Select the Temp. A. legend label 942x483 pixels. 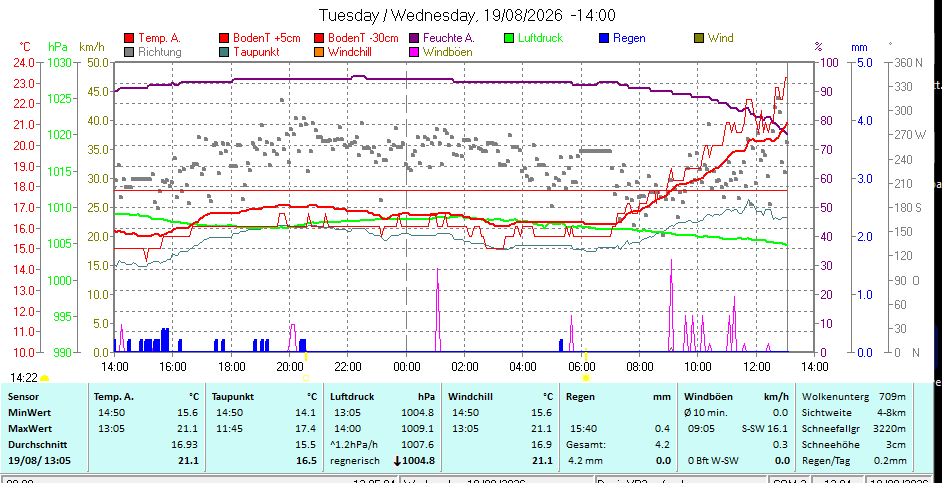(159, 38)
